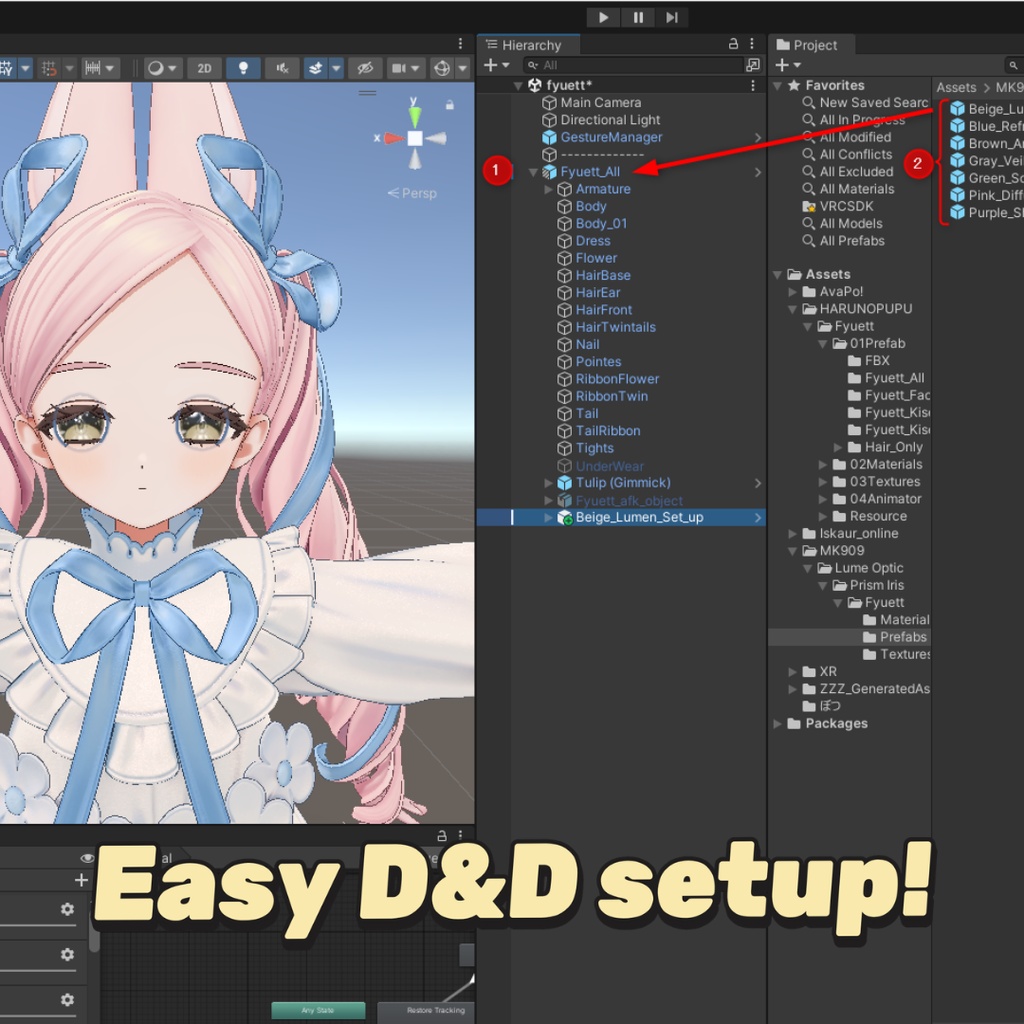Select the disabled UnderWear object

pos(609,466)
